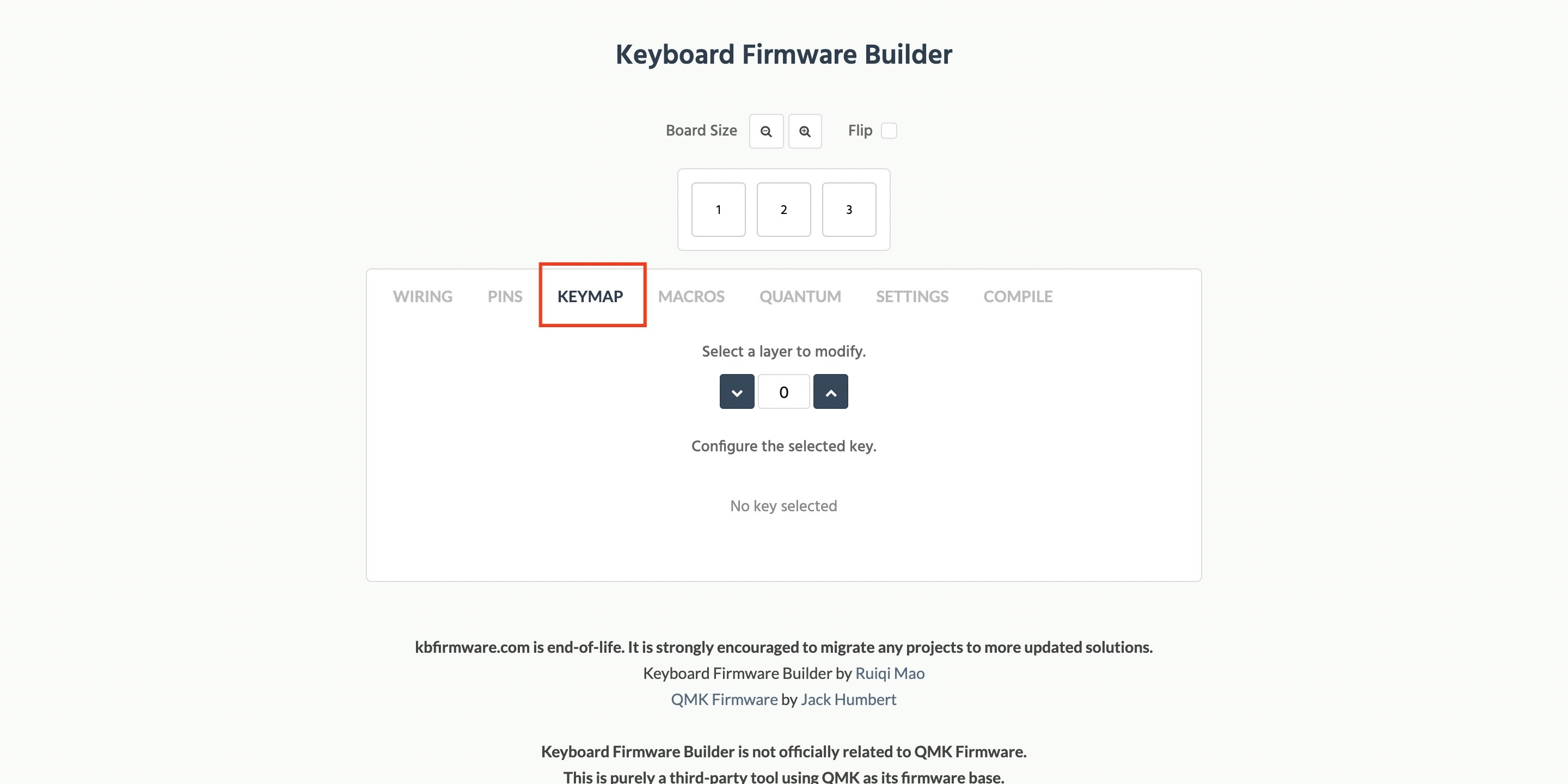Screen dimensions: 1568x784
Task: Open the MACROS tab
Action: pos(691,296)
